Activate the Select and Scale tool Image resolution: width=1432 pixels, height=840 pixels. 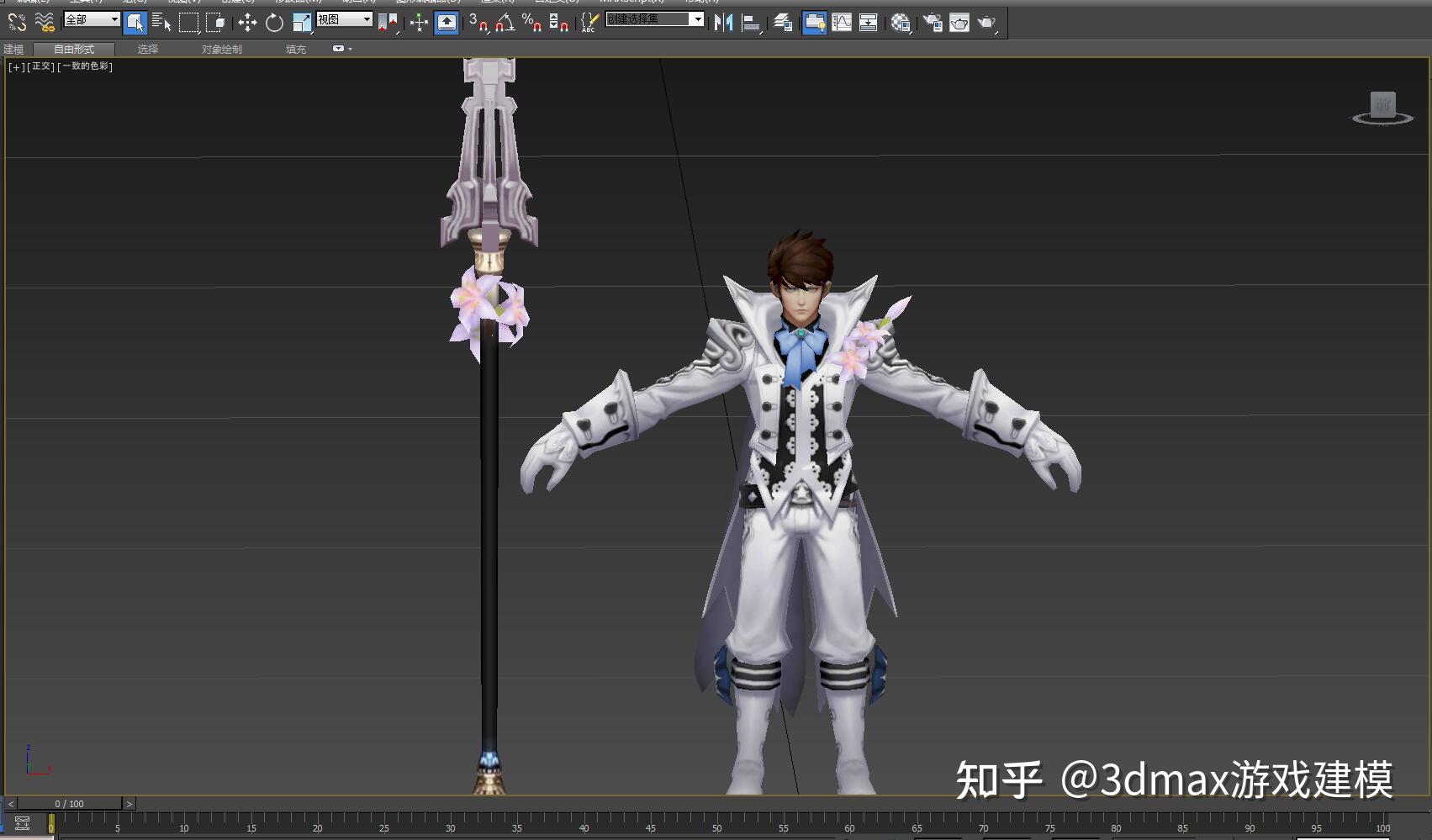coord(302,23)
